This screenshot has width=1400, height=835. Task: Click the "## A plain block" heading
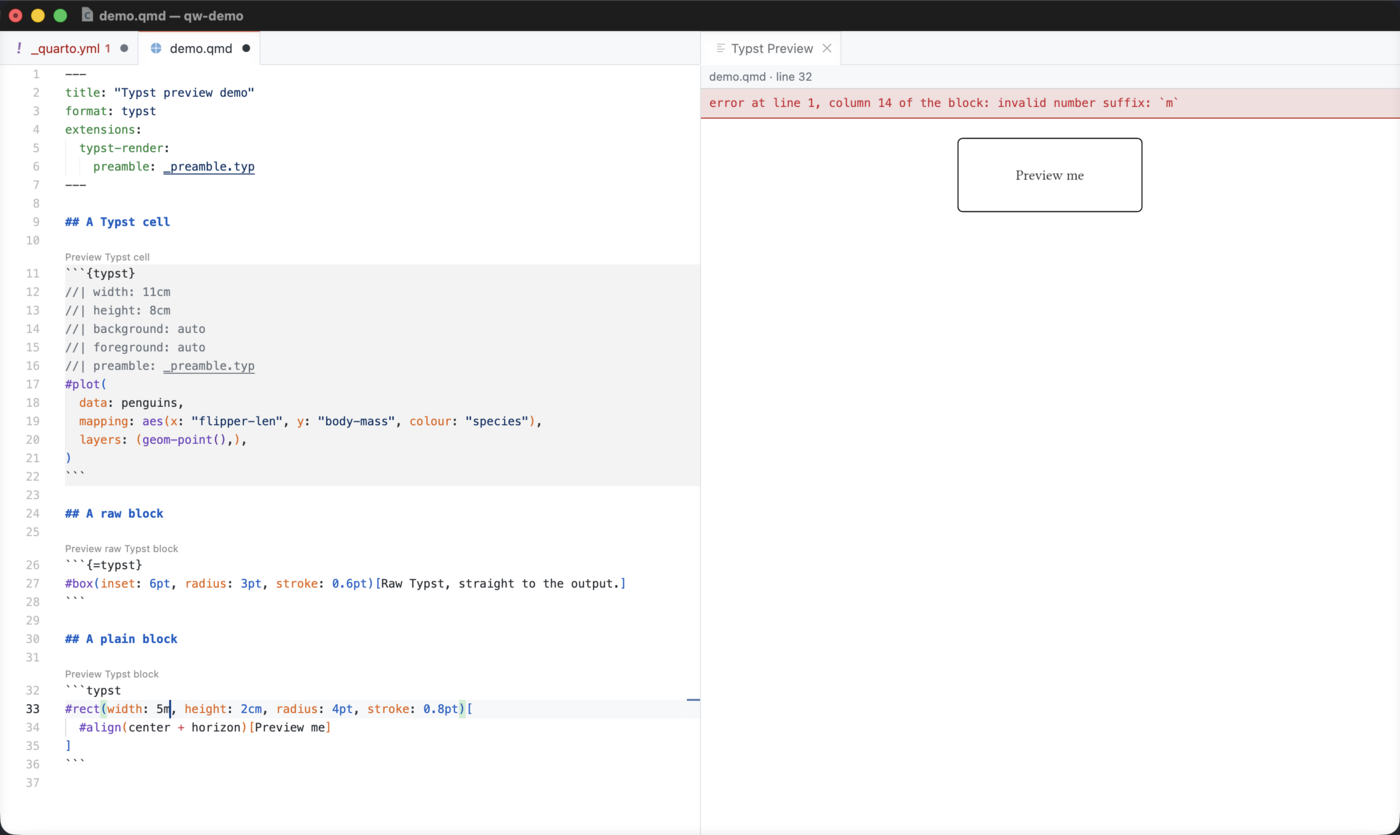121,639
